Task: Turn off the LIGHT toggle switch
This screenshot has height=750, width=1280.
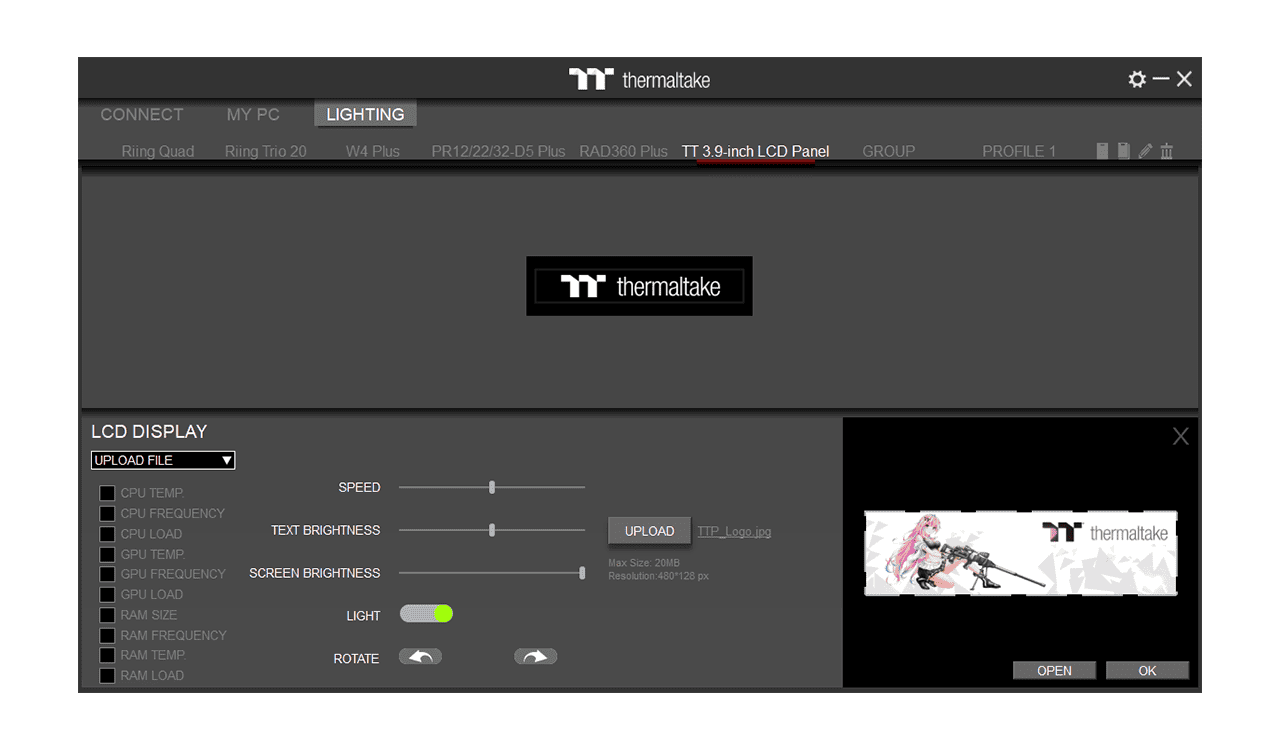Action: tap(426, 614)
